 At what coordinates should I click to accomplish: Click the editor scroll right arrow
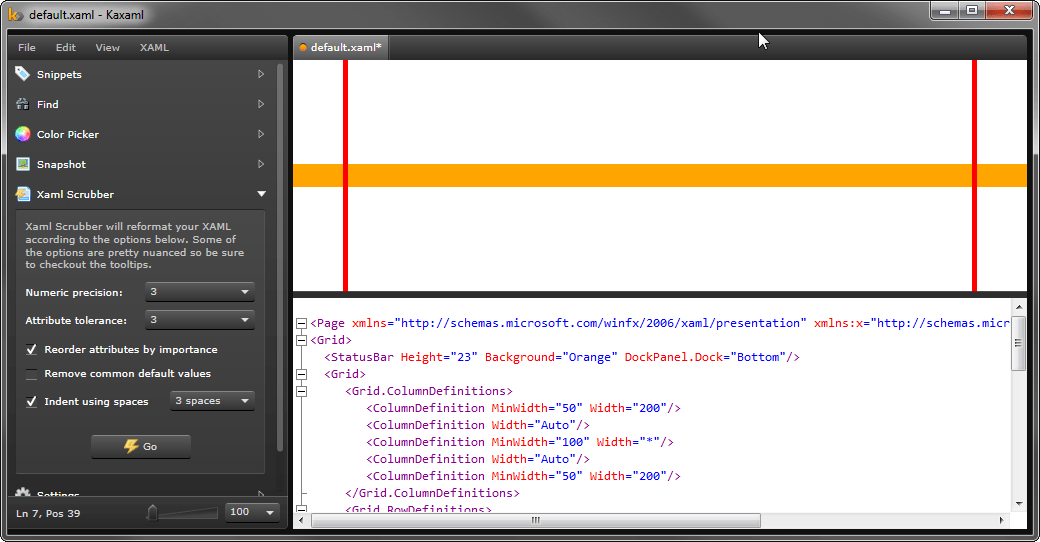point(1002,520)
